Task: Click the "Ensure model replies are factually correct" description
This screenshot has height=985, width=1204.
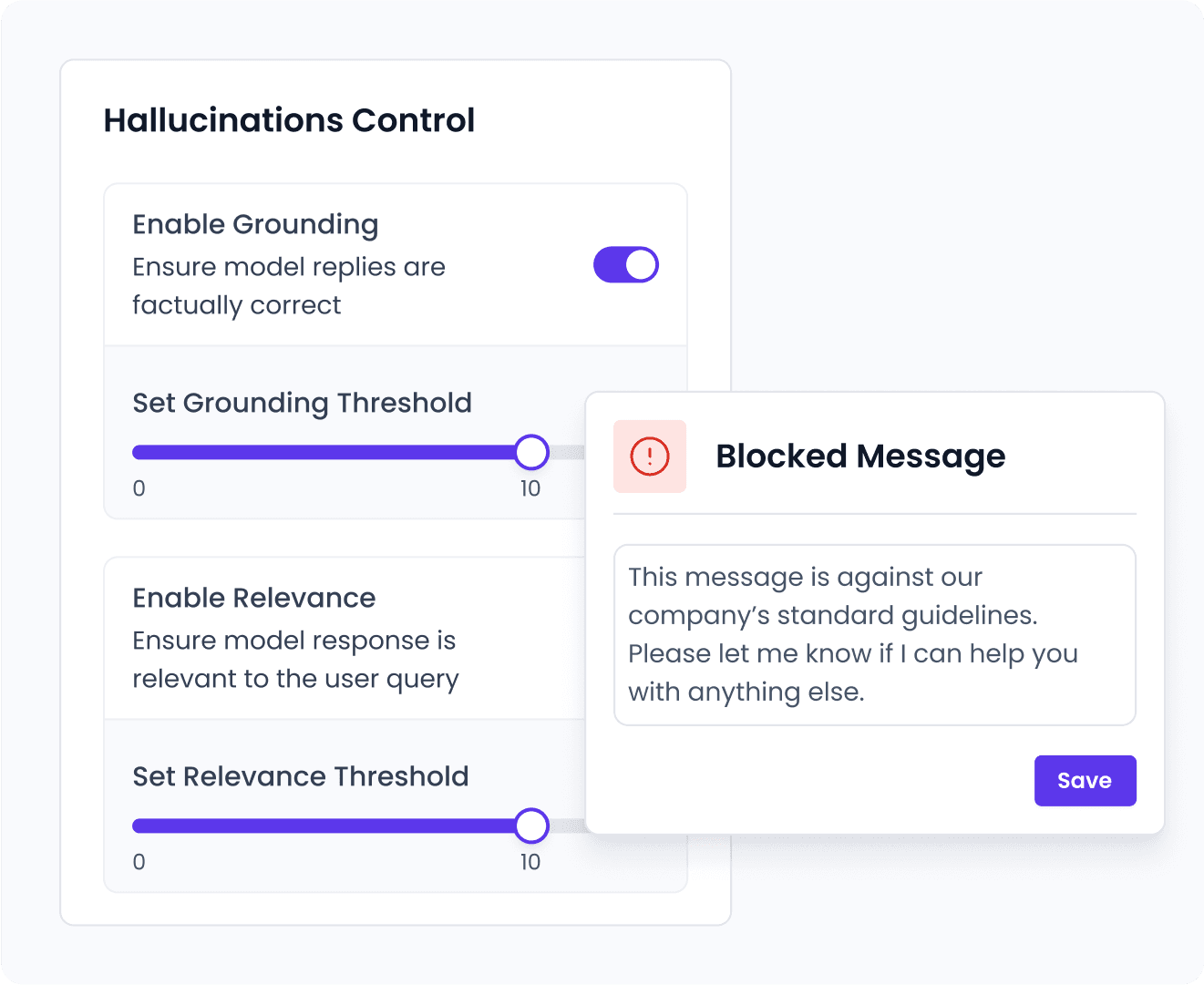Action: (x=288, y=286)
